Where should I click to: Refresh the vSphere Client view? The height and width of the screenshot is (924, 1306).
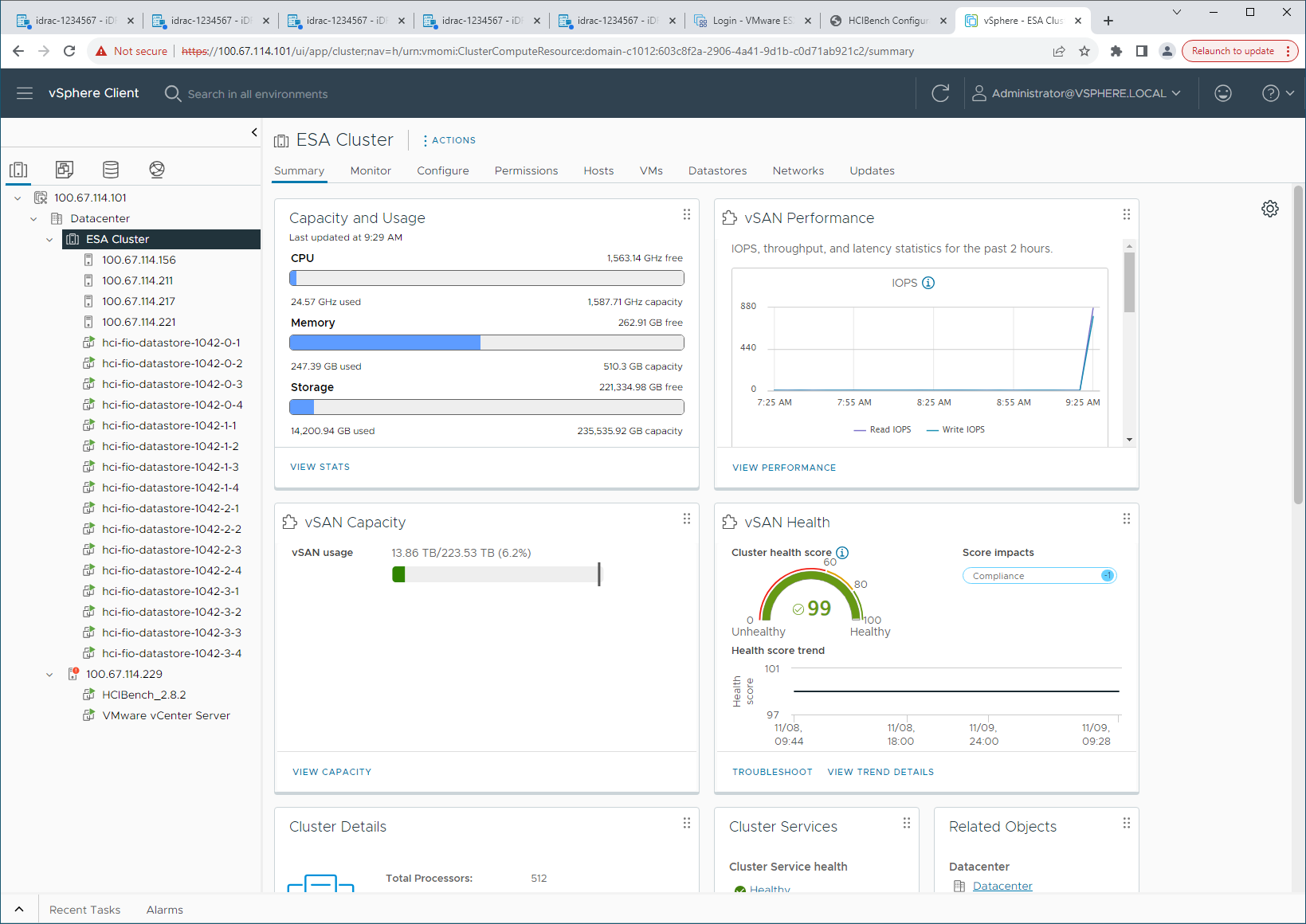pos(940,93)
